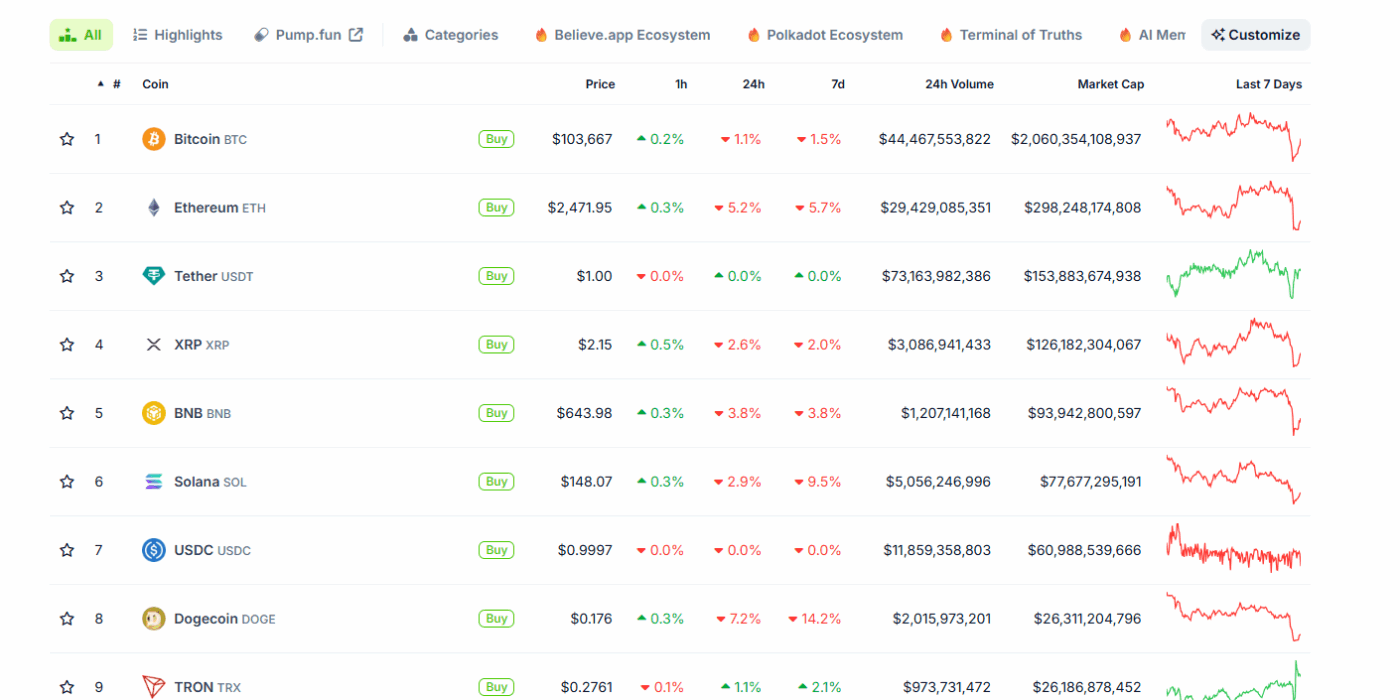Switch to the Highlights tab
This screenshot has width=1400, height=700.
[177, 35]
